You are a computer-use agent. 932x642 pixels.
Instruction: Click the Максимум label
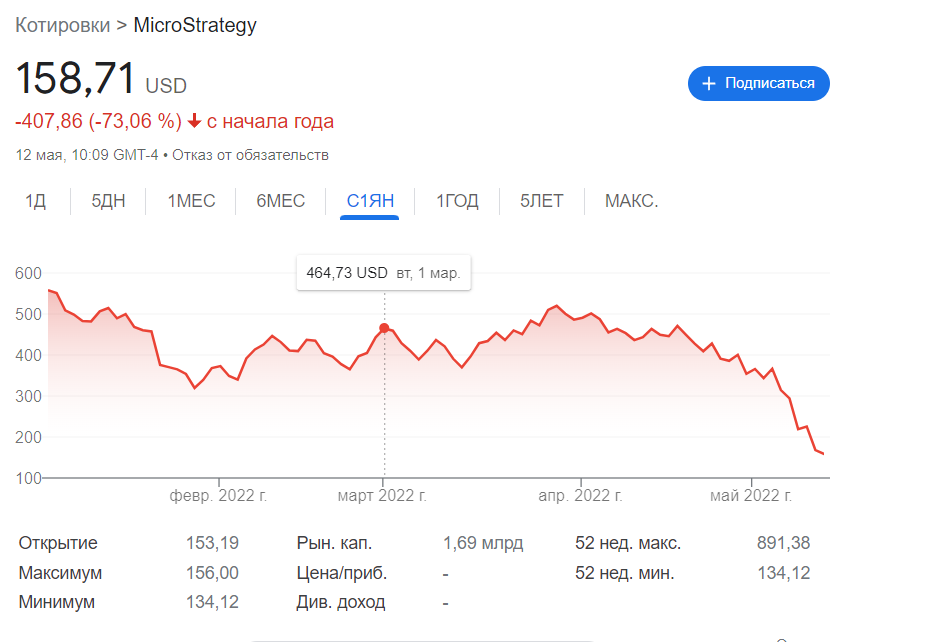(x=60, y=573)
